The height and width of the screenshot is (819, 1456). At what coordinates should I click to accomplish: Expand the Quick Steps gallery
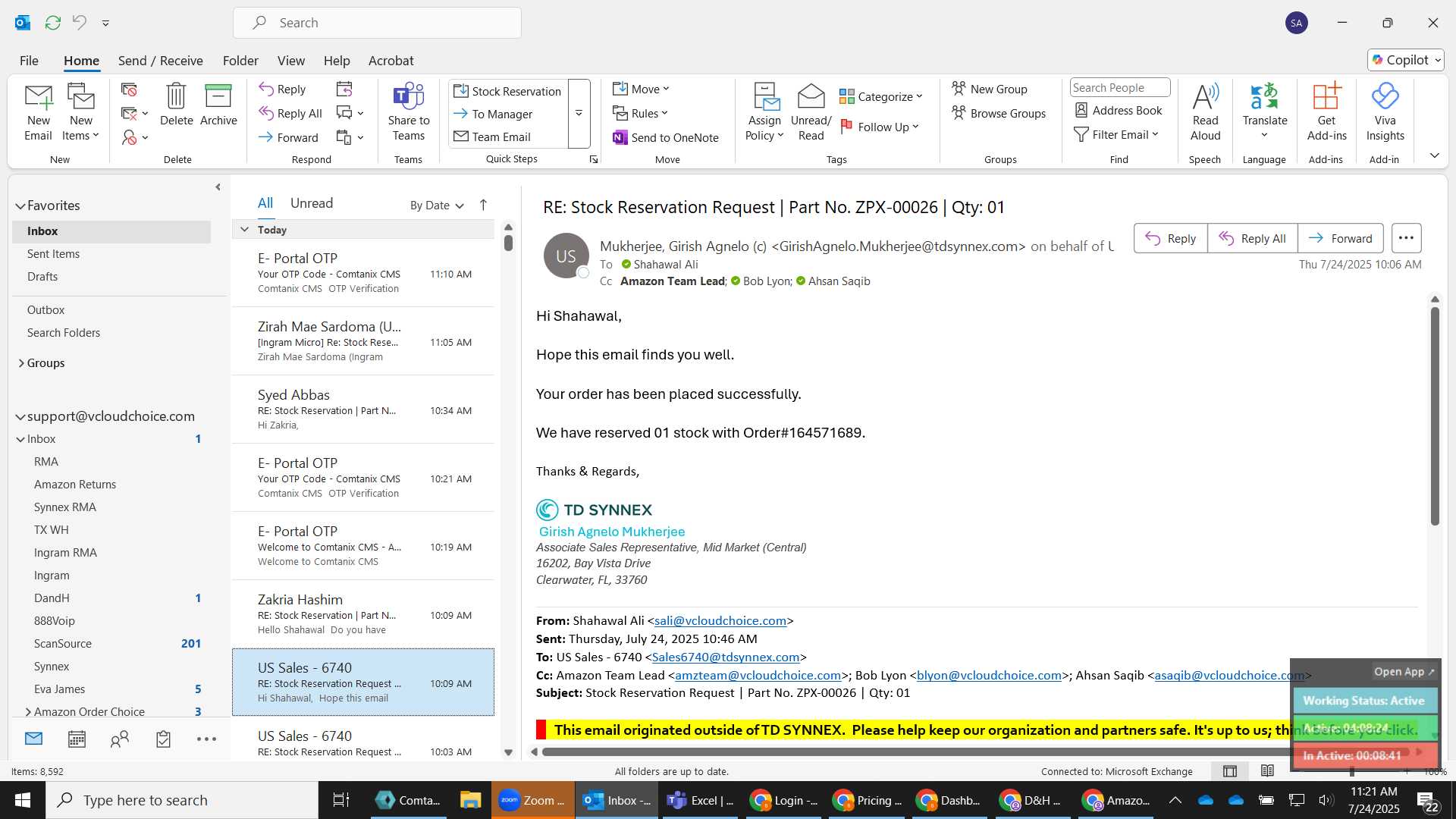(x=579, y=114)
